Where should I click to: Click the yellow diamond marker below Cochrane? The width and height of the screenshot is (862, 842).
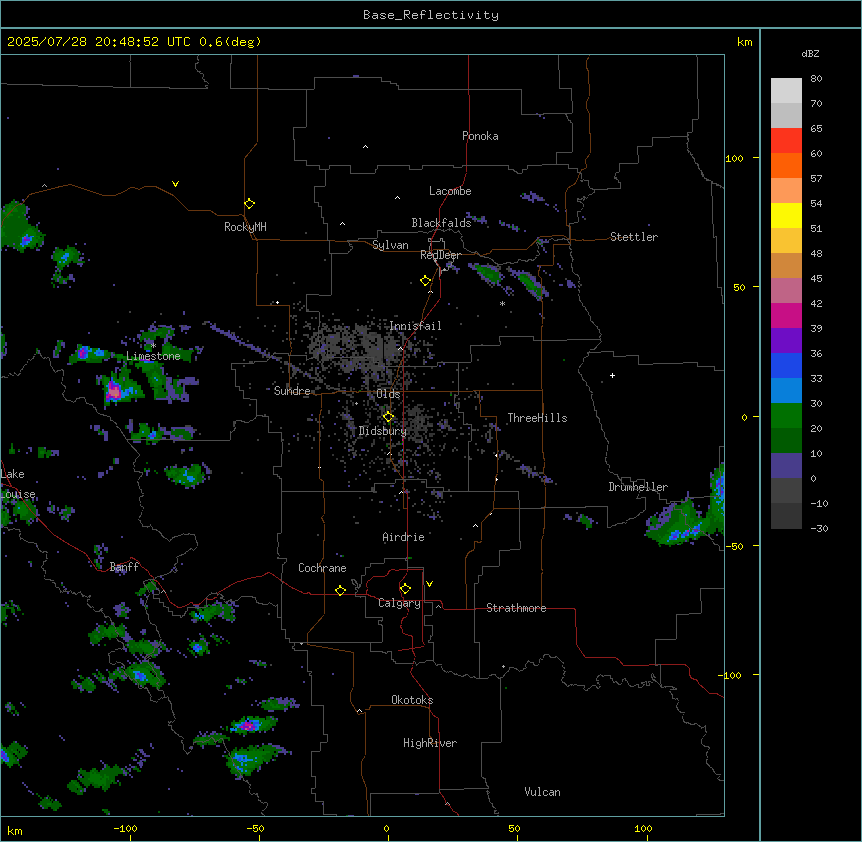340,590
